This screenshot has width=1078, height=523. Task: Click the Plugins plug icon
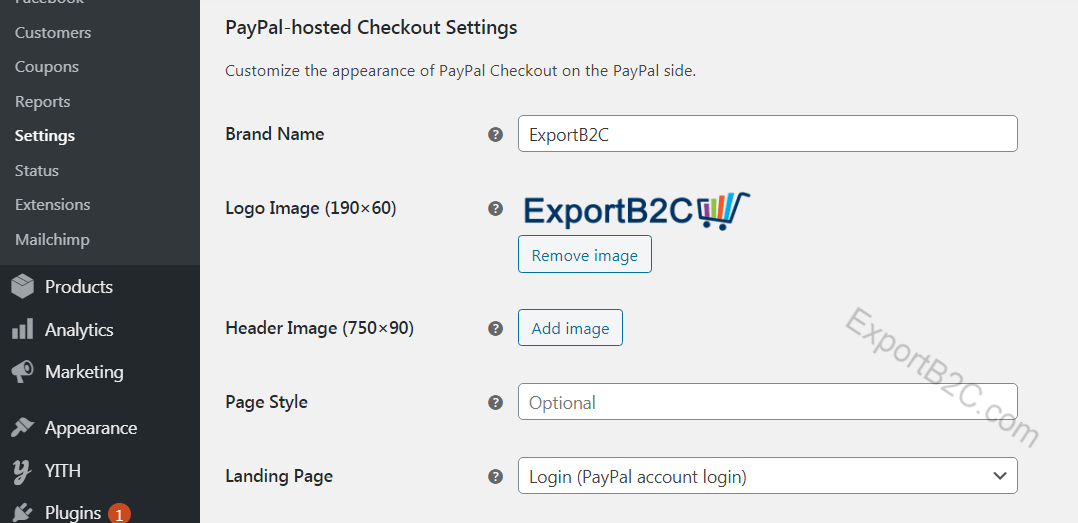22,513
